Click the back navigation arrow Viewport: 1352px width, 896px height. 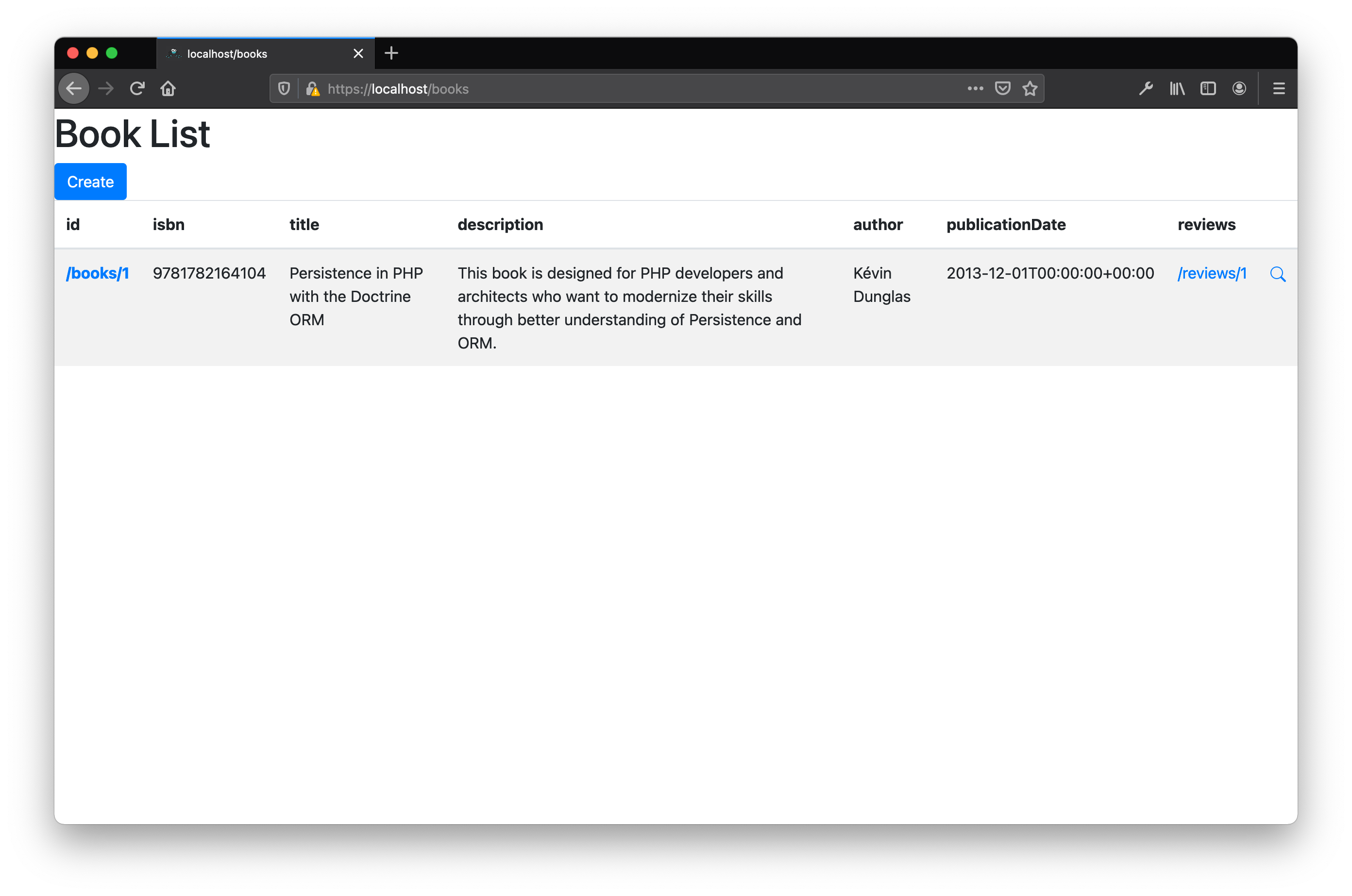(x=74, y=88)
